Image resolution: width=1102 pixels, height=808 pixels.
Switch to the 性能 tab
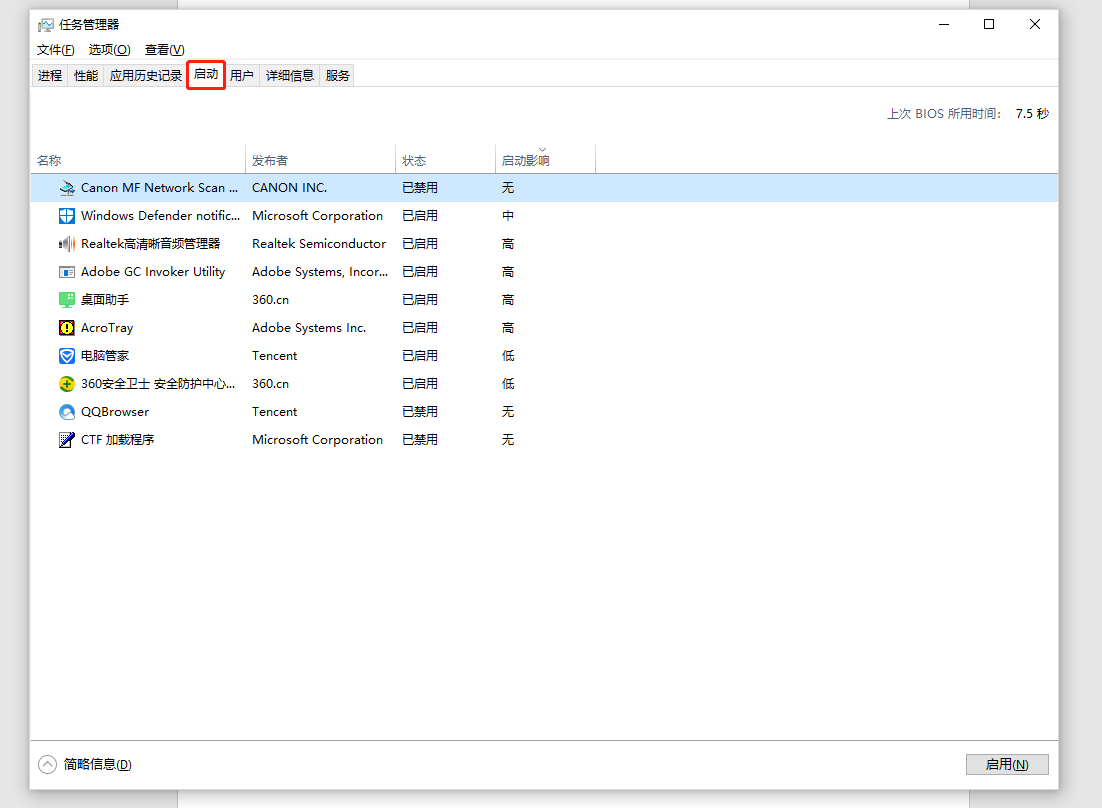point(86,75)
